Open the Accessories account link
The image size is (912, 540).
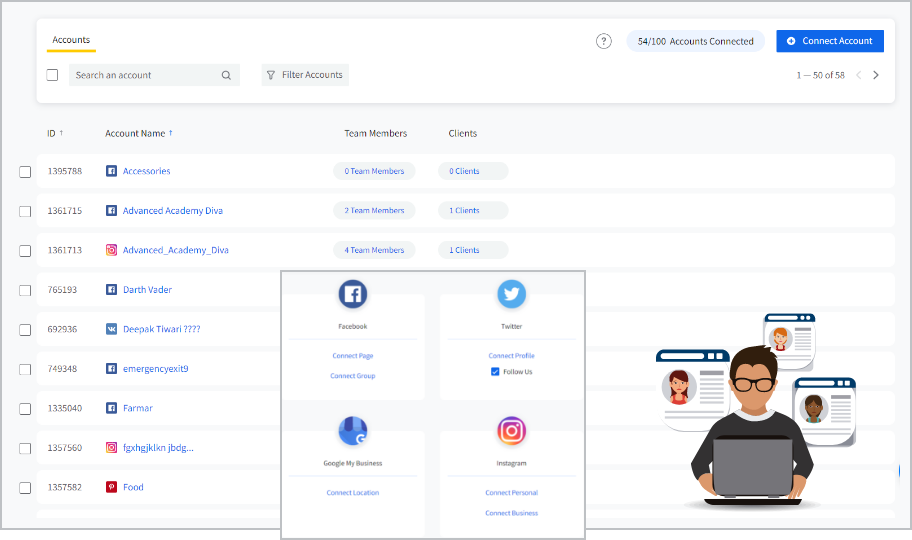pyautogui.click(x=147, y=171)
